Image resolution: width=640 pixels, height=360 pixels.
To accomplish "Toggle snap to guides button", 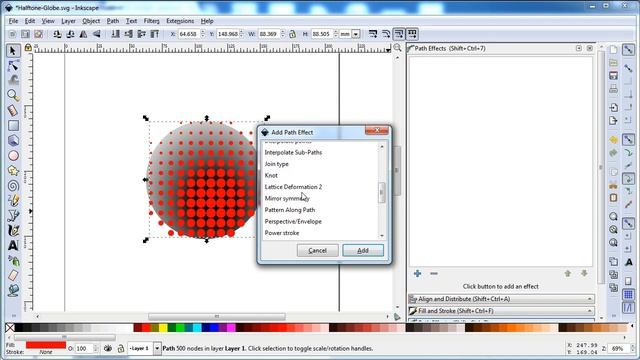I will point(628,308).
